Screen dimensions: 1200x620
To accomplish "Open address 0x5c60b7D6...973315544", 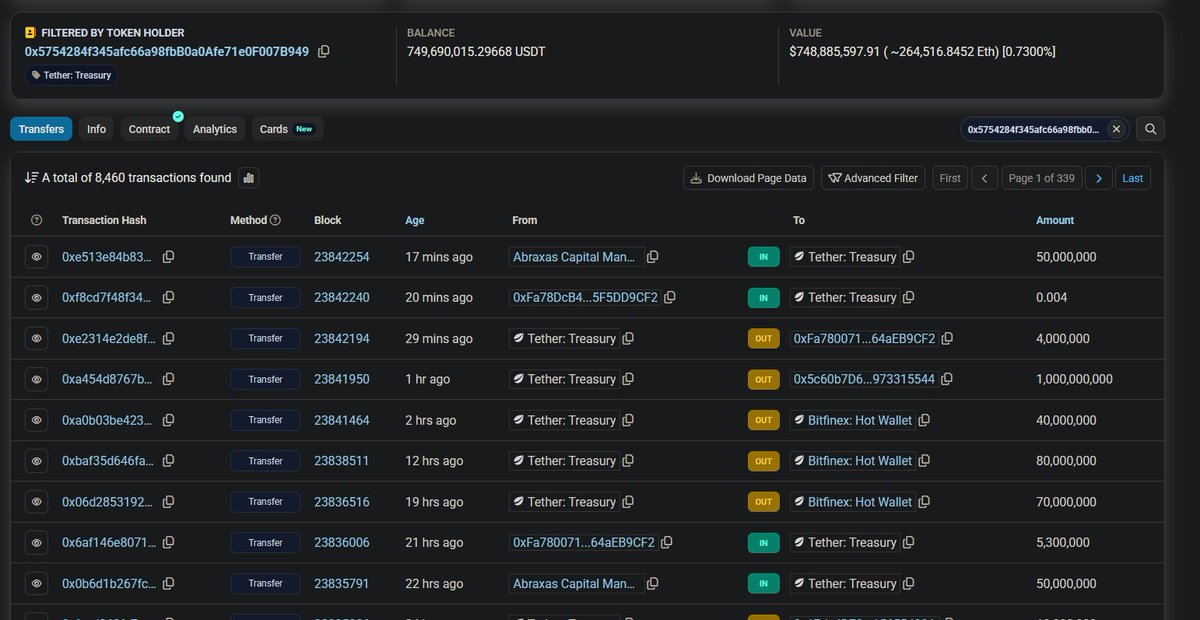I will coord(864,380).
